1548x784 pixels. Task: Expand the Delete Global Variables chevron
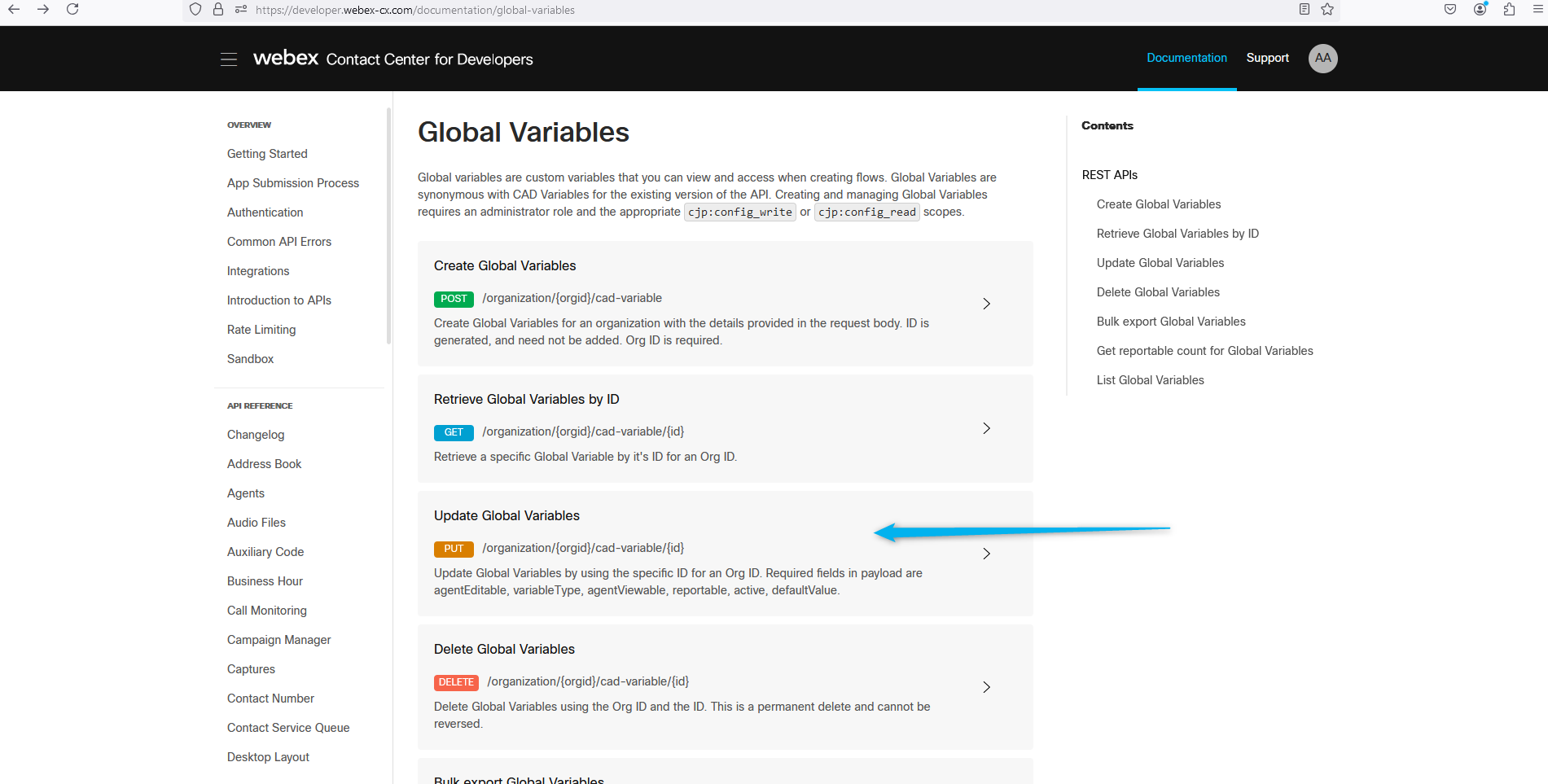point(986,687)
